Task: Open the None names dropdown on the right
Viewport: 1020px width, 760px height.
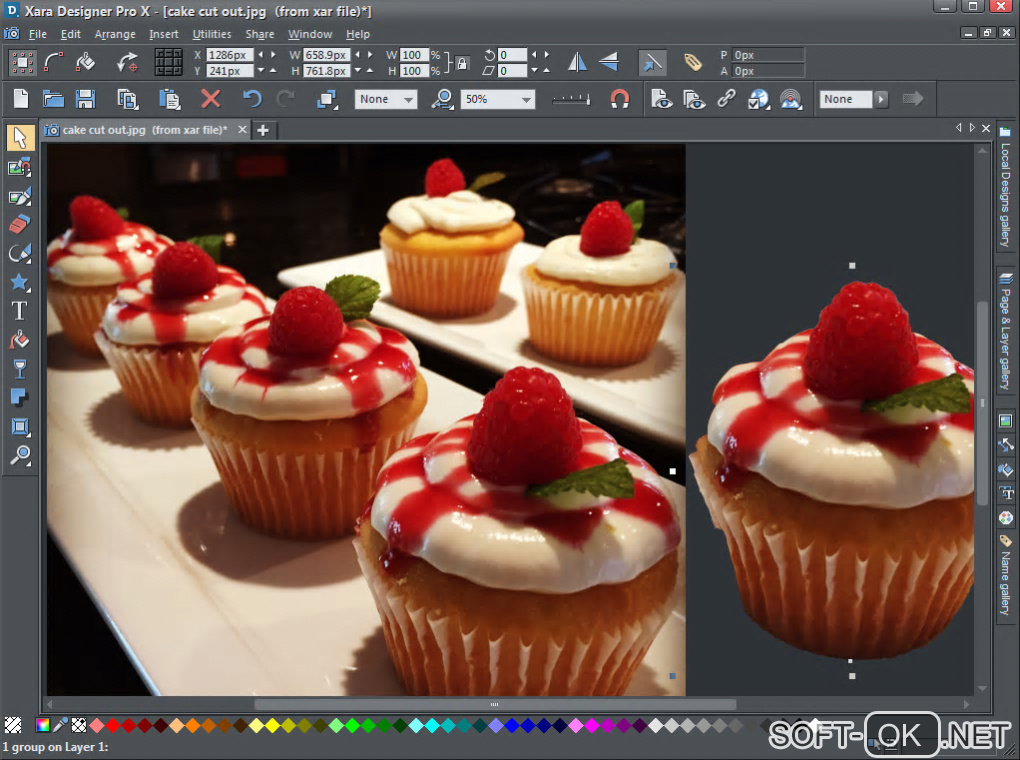Action: point(881,99)
